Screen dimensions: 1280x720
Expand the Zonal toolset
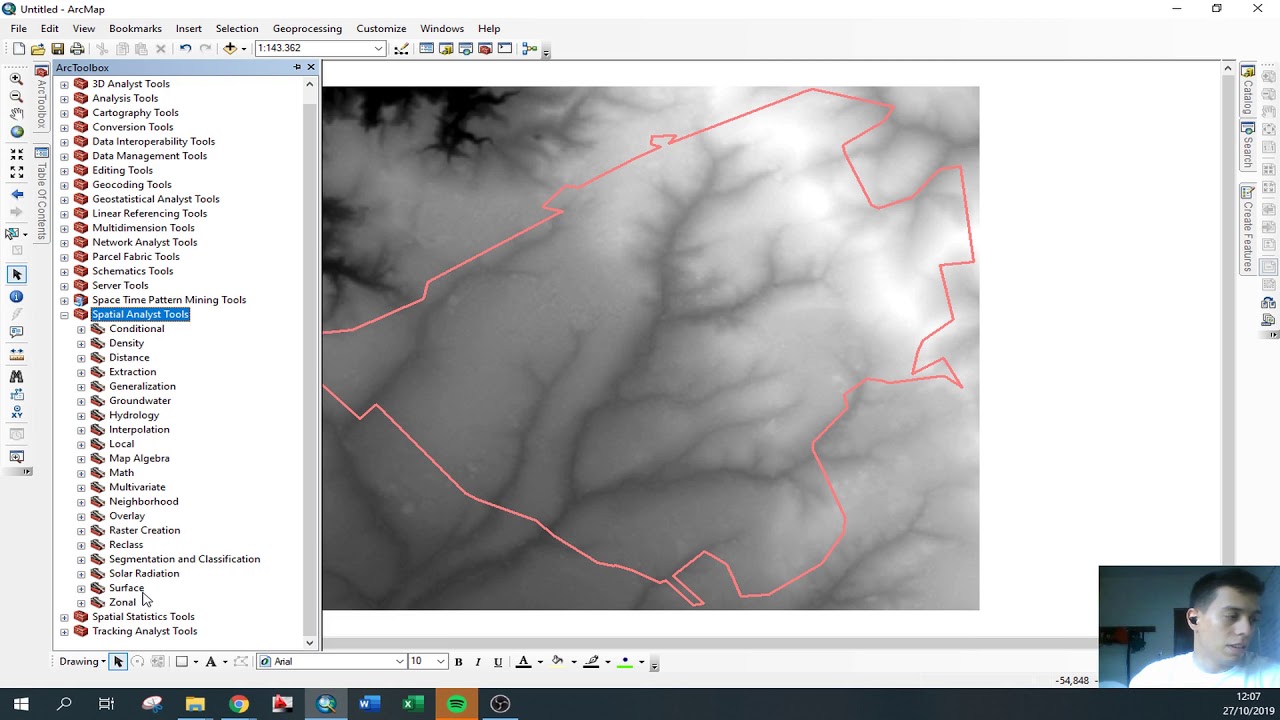81,602
